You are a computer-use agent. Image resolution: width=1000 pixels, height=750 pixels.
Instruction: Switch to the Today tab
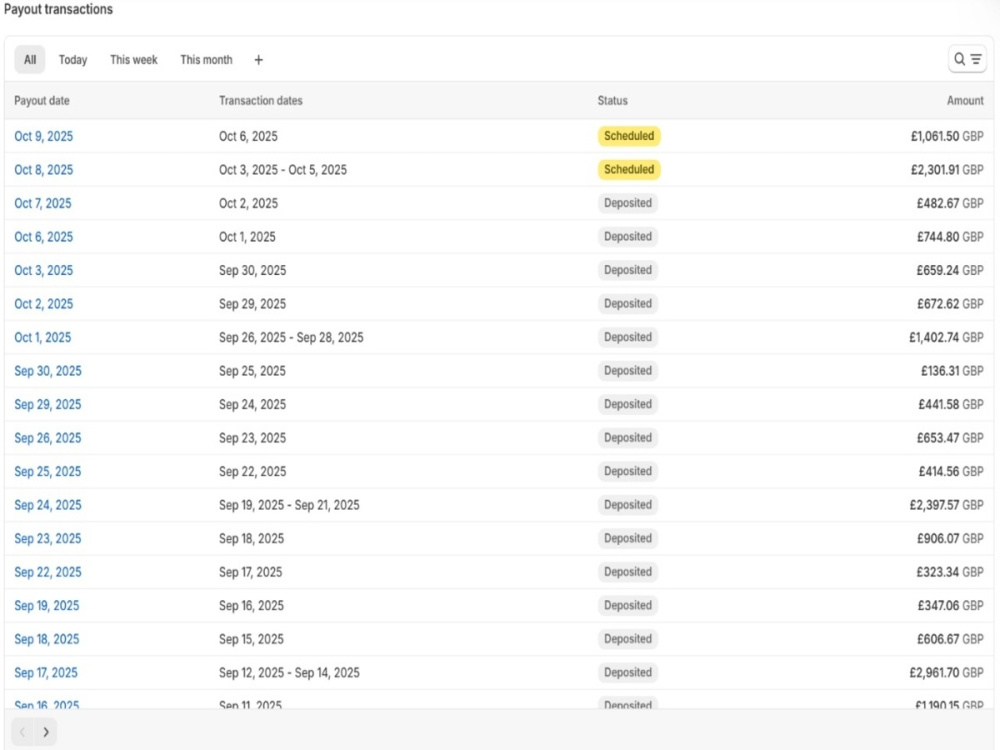[73, 59]
